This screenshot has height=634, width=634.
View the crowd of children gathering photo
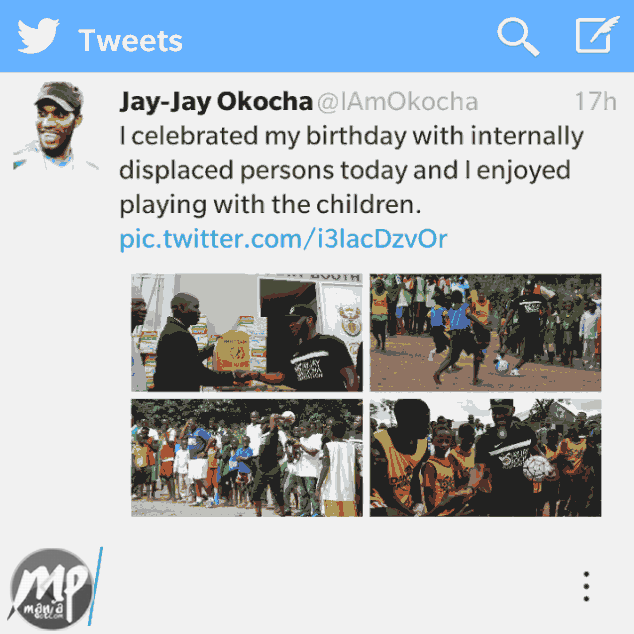[x=247, y=458]
